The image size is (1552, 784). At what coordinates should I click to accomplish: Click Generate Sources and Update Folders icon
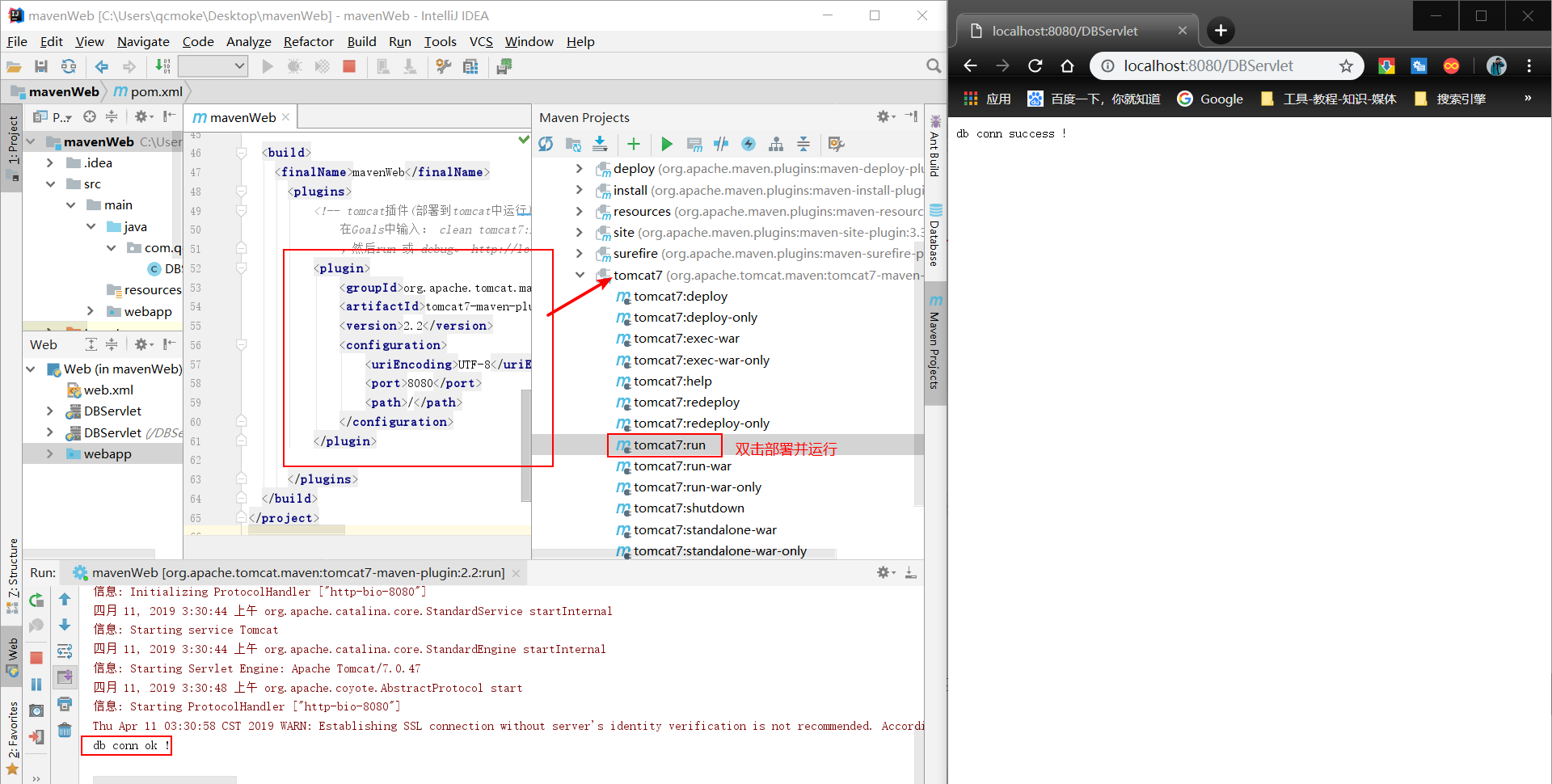pos(573,144)
